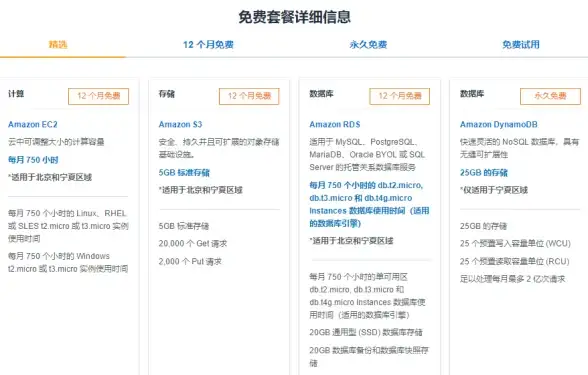
Task: Click 快速灵活的 NoSQL 数据库 description
Action: (520, 148)
